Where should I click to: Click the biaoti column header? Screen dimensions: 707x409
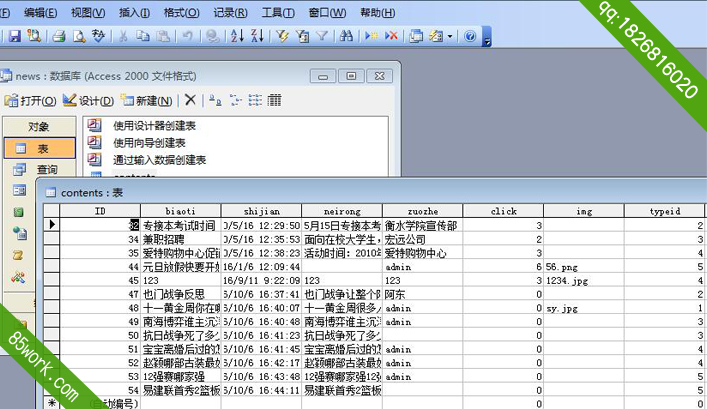(x=181, y=211)
